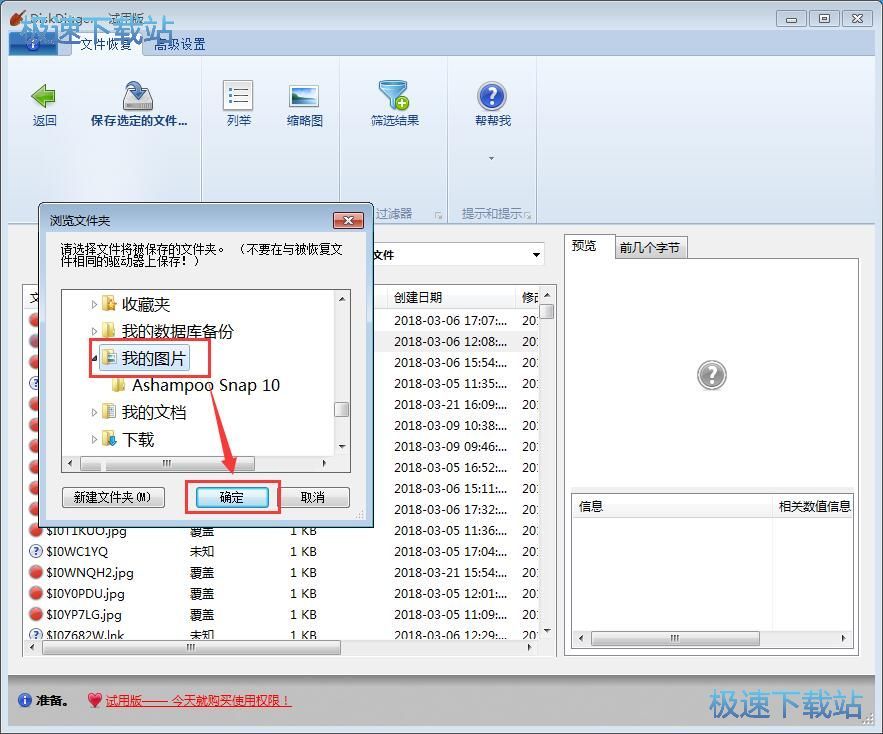Maximize the DiskDigger window

[x=824, y=19]
